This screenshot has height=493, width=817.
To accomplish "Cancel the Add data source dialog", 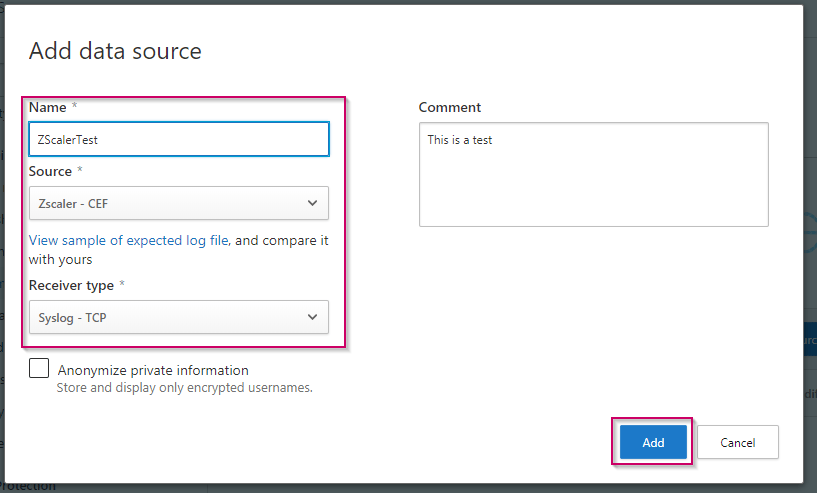I will tap(737, 442).
